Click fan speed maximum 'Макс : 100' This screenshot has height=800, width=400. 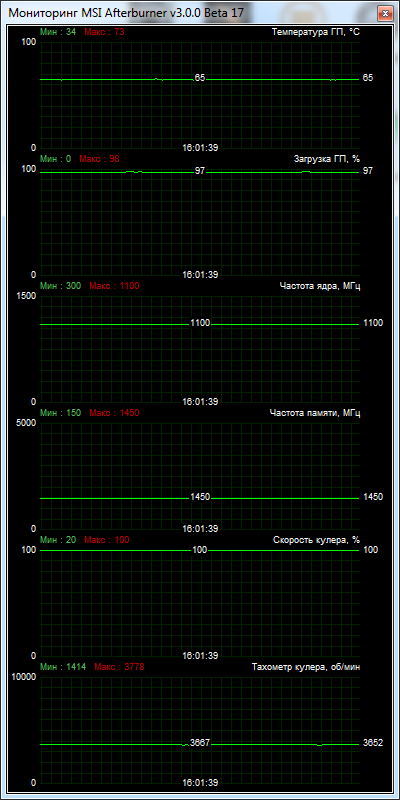pyautogui.click(x=107, y=540)
